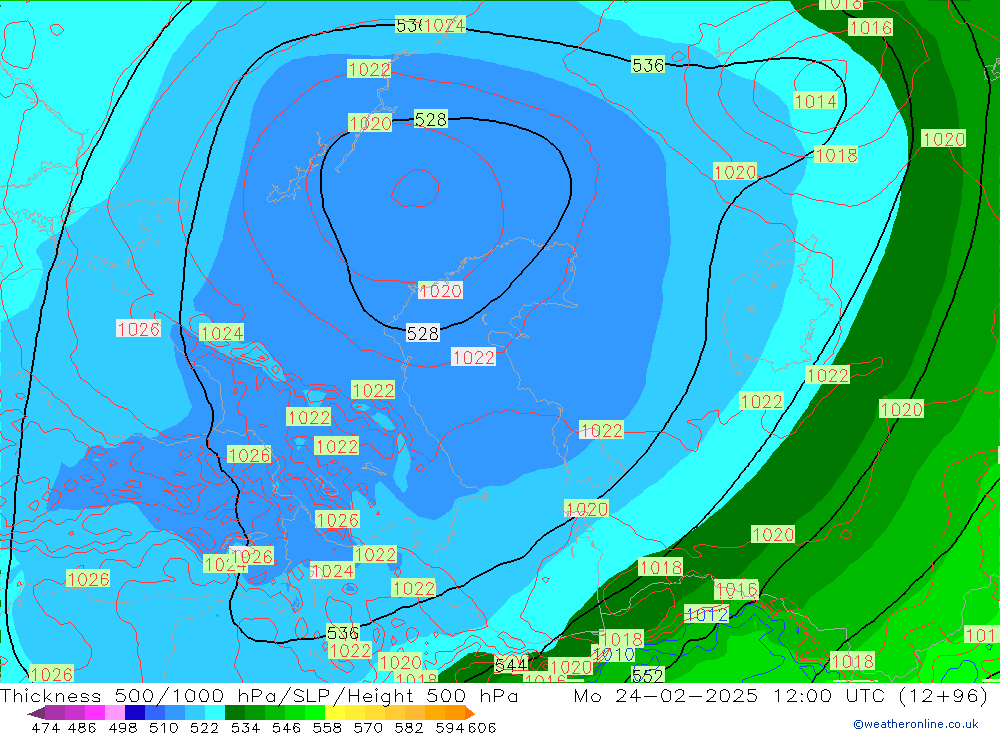Click the legend value 474
This screenshot has width=1000, height=733.
tap(46, 727)
